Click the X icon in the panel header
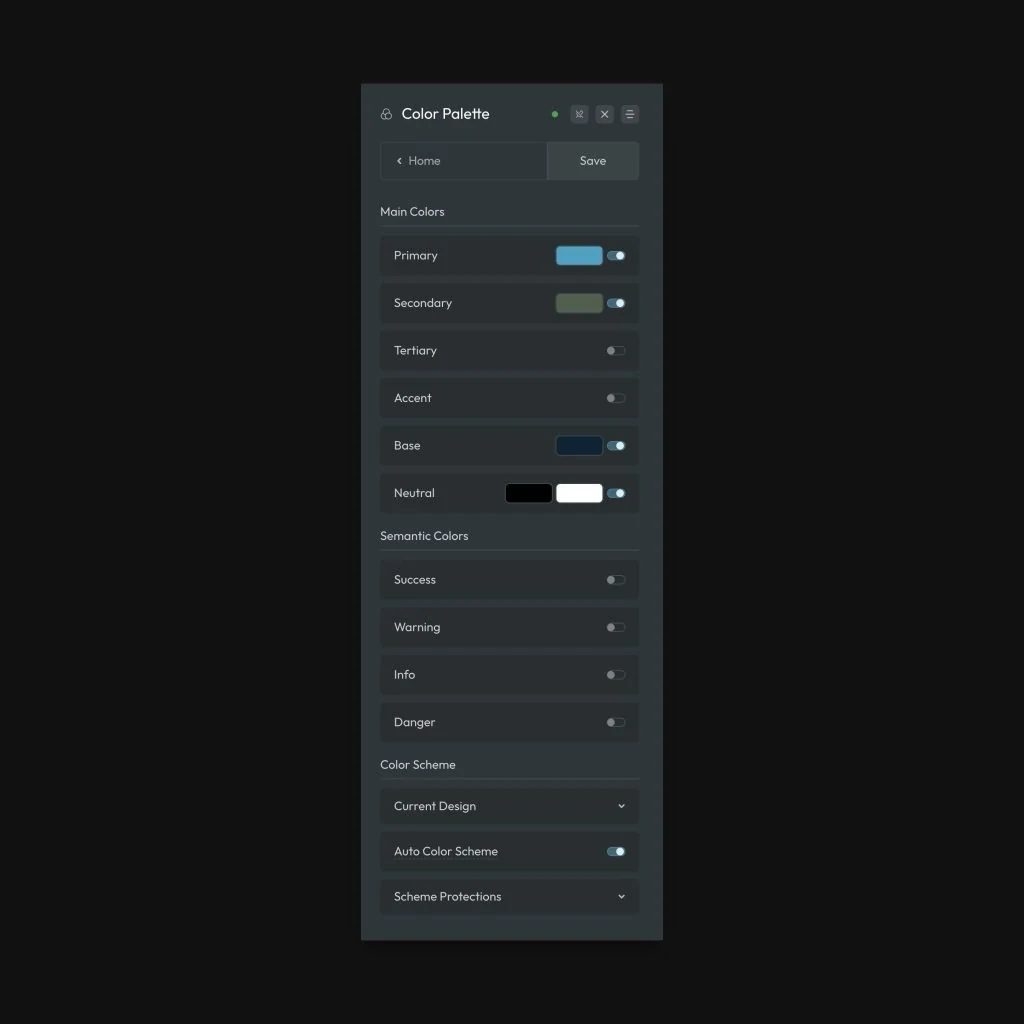This screenshot has width=1024, height=1024. click(604, 114)
